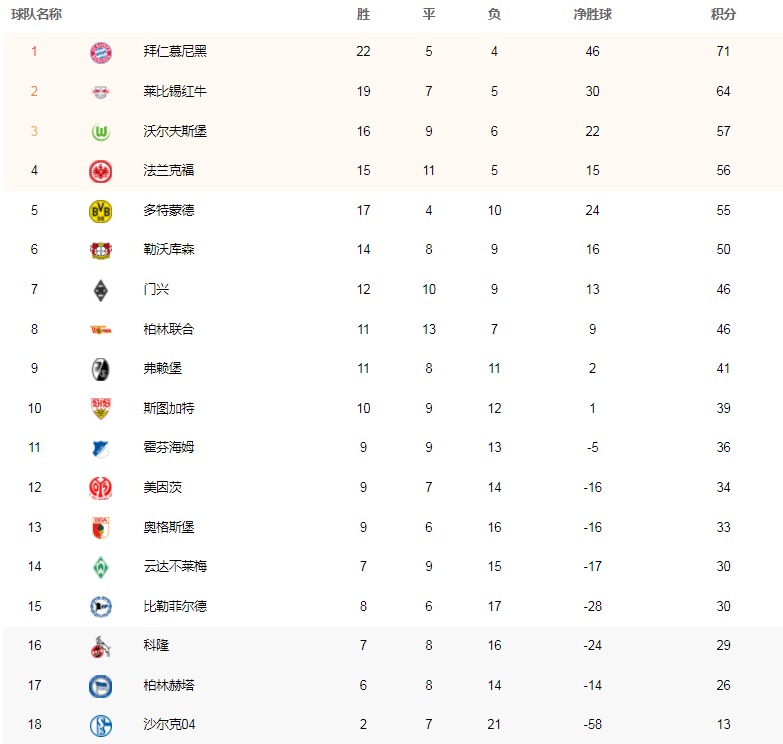Open team name 拜仁慕尼黑
The height and width of the screenshot is (744, 783).
click(x=175, y=51)
